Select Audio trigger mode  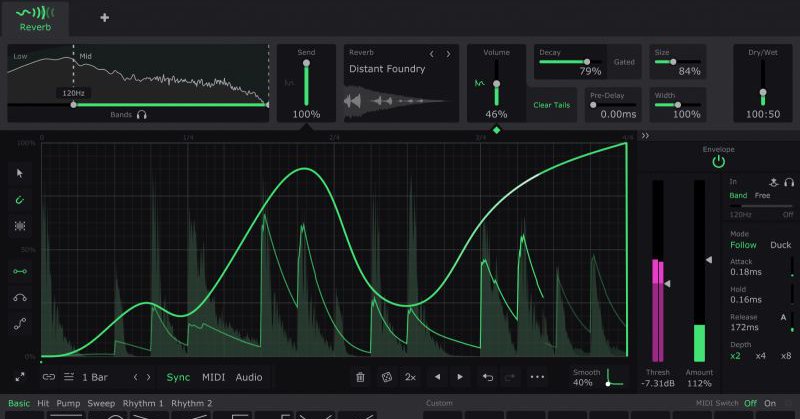coord(249,377)
